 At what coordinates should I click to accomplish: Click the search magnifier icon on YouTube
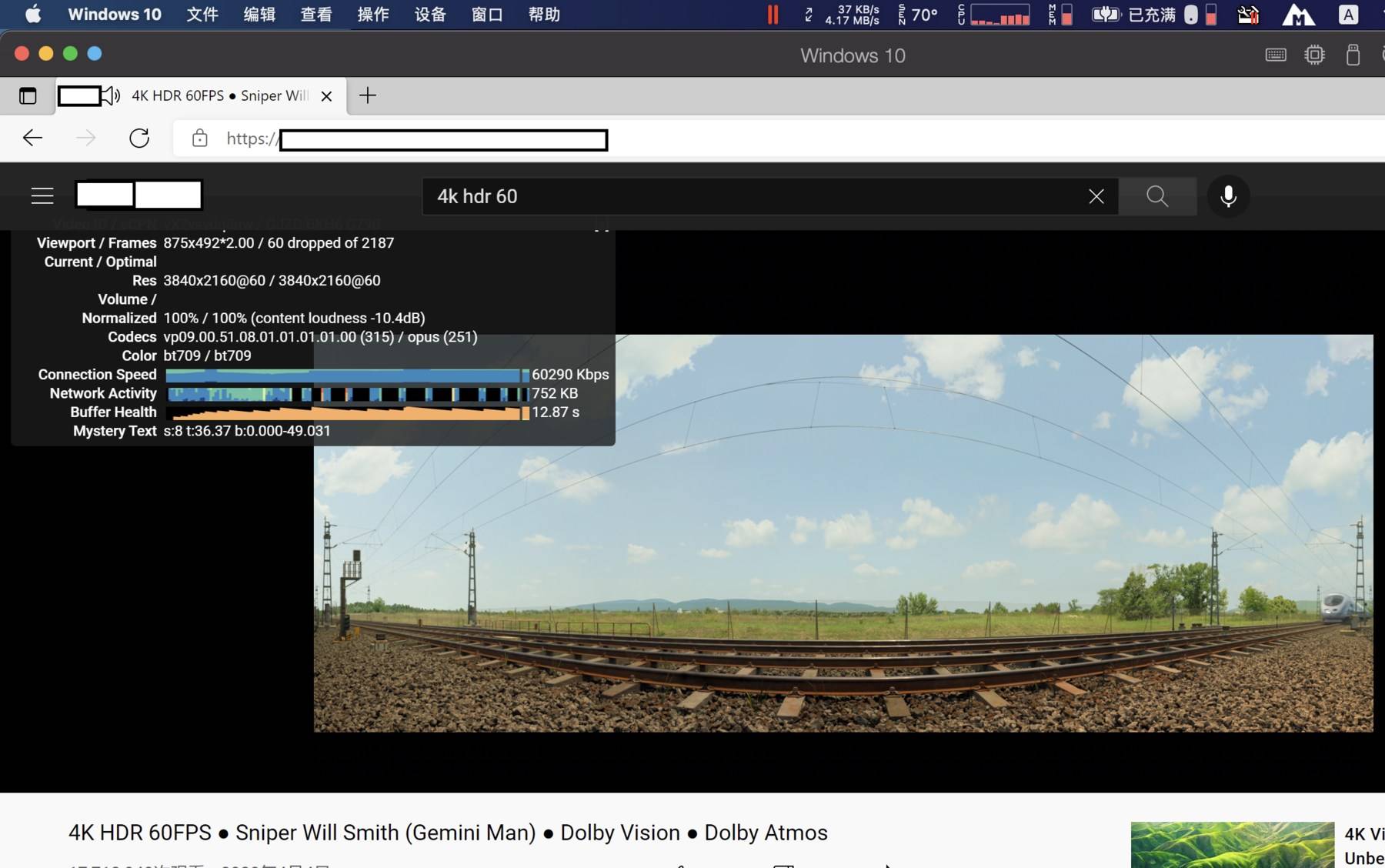[x=1157, y=196]
